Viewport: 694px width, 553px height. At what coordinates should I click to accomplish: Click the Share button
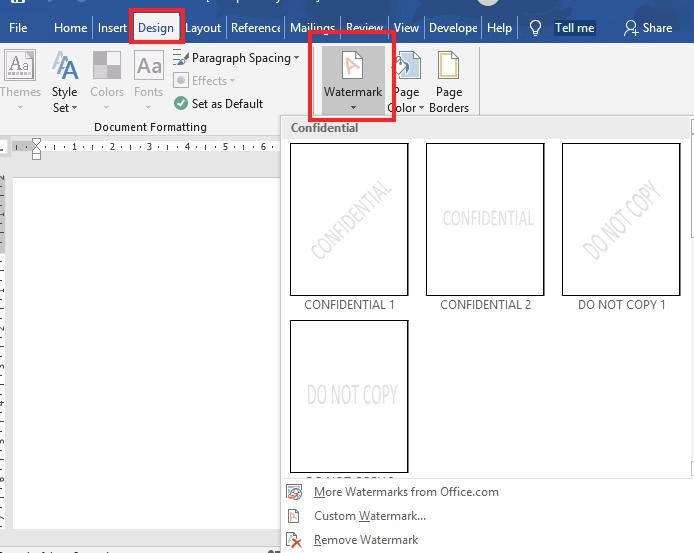(648, 28)
